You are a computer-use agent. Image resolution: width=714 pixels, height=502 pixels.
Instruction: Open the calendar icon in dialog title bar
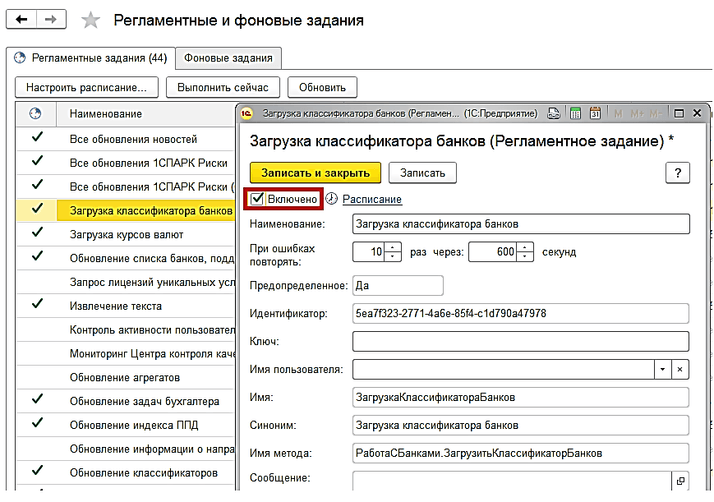(594, 114)
